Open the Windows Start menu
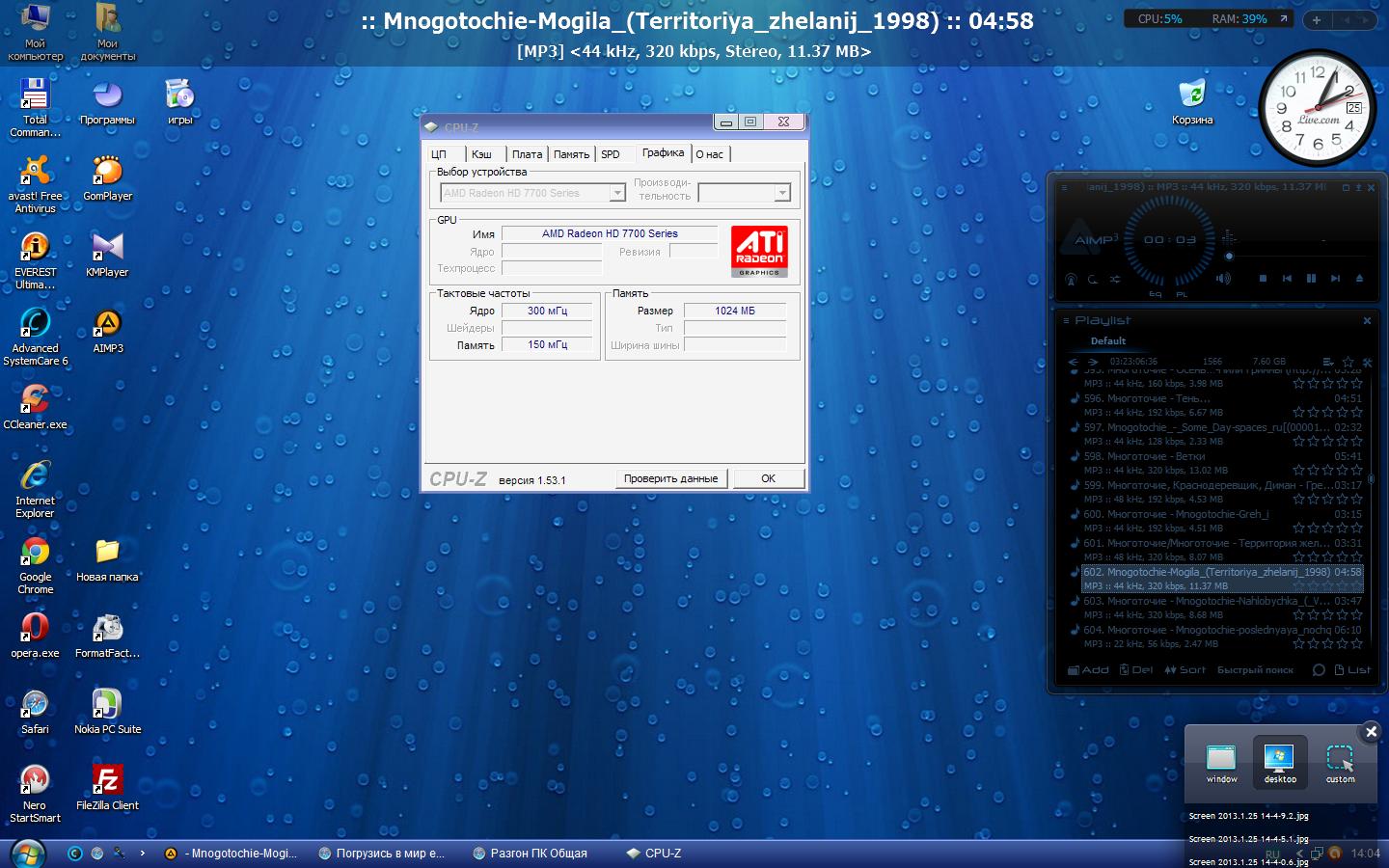The width and height of the screenshot is (1389, 868). point(26,853)
